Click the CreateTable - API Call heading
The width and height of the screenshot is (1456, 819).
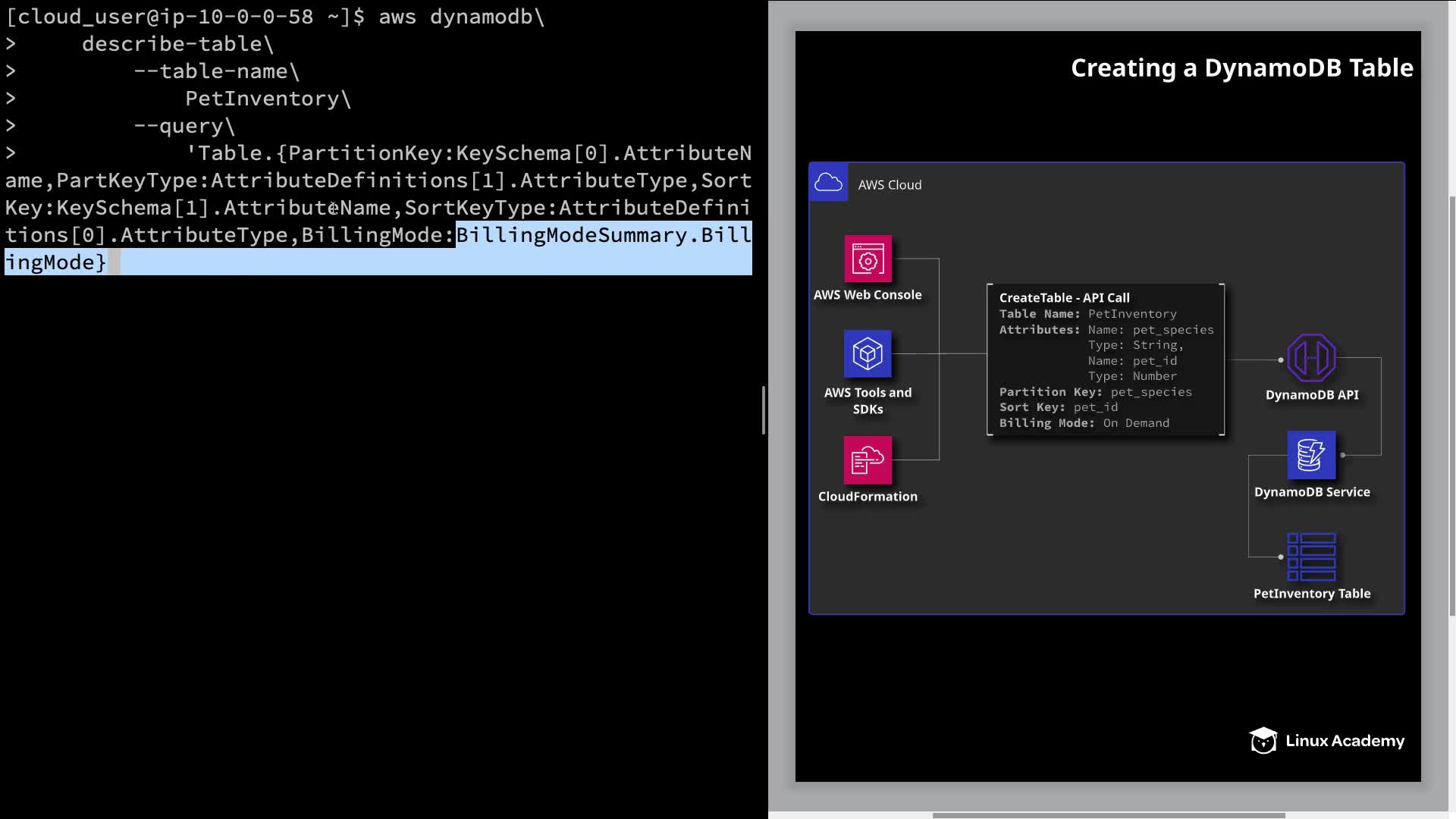[1064, 298]
